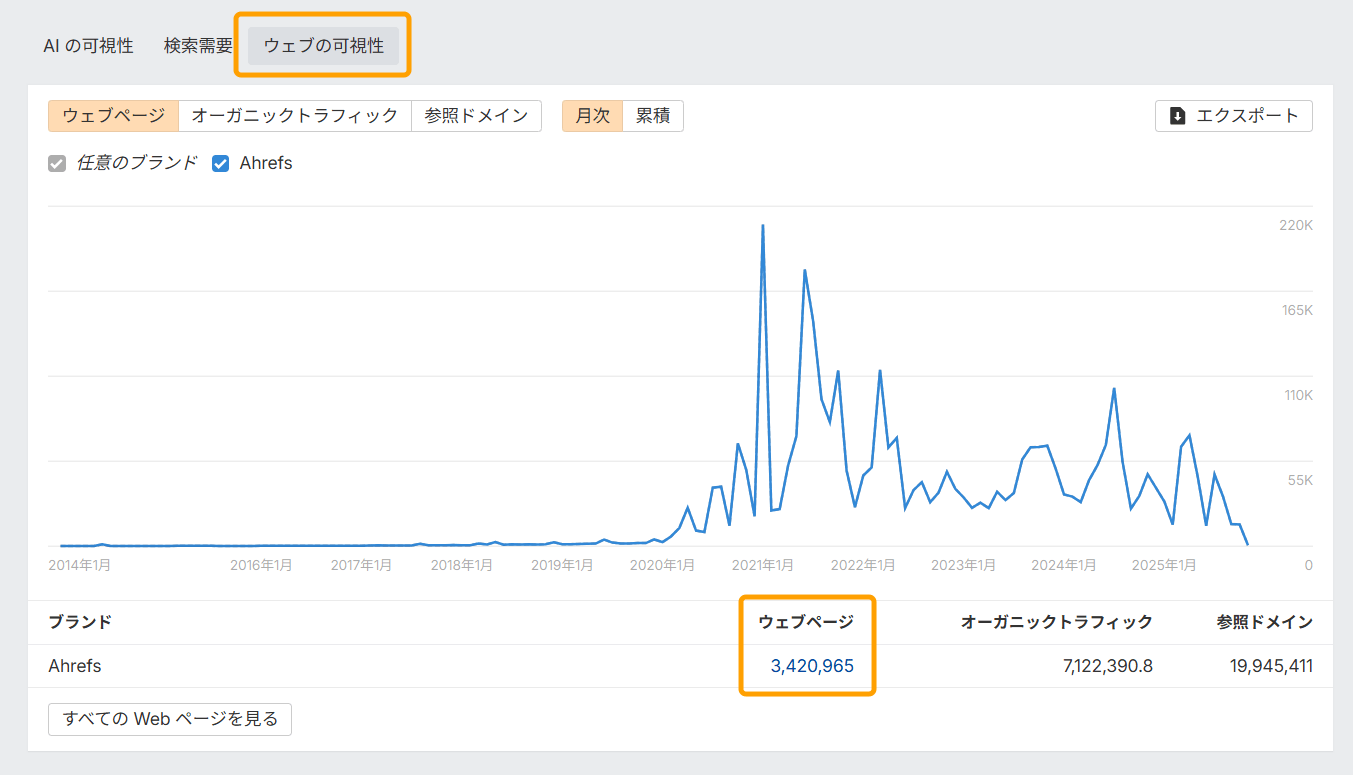Switch to the AI の可視性 tab

(x=90, y=45)
